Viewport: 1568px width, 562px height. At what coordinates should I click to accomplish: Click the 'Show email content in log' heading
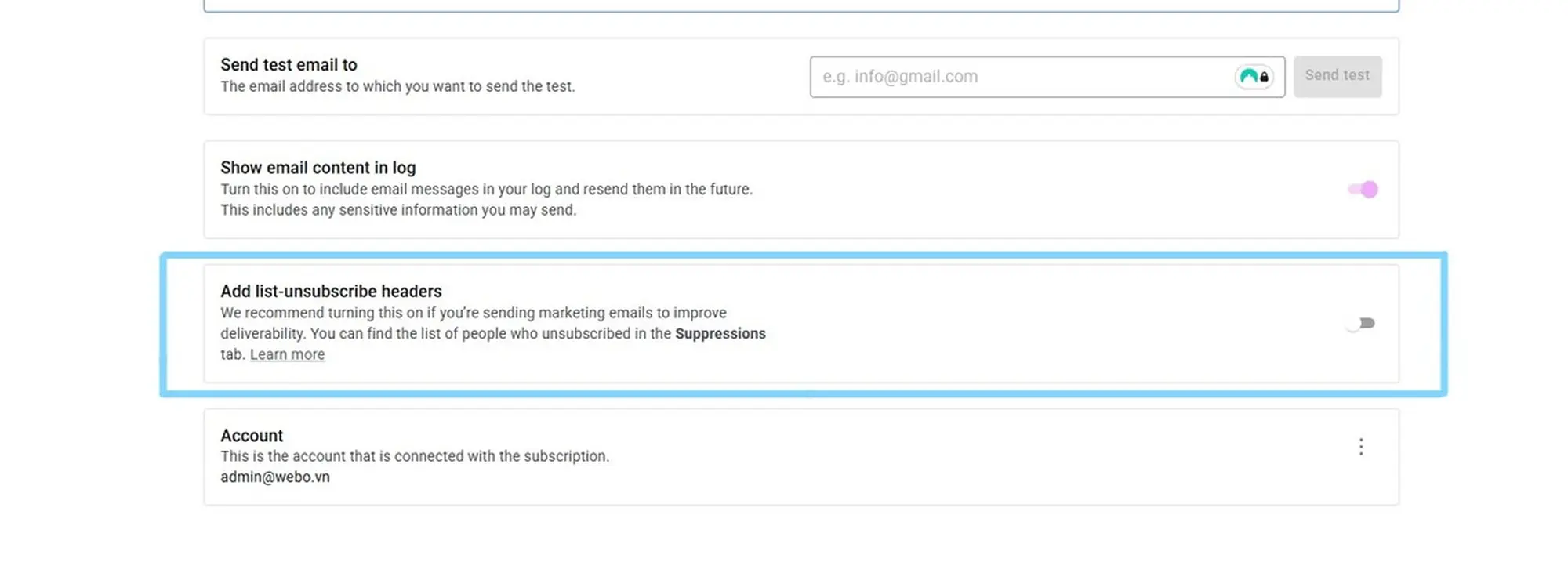318,168
